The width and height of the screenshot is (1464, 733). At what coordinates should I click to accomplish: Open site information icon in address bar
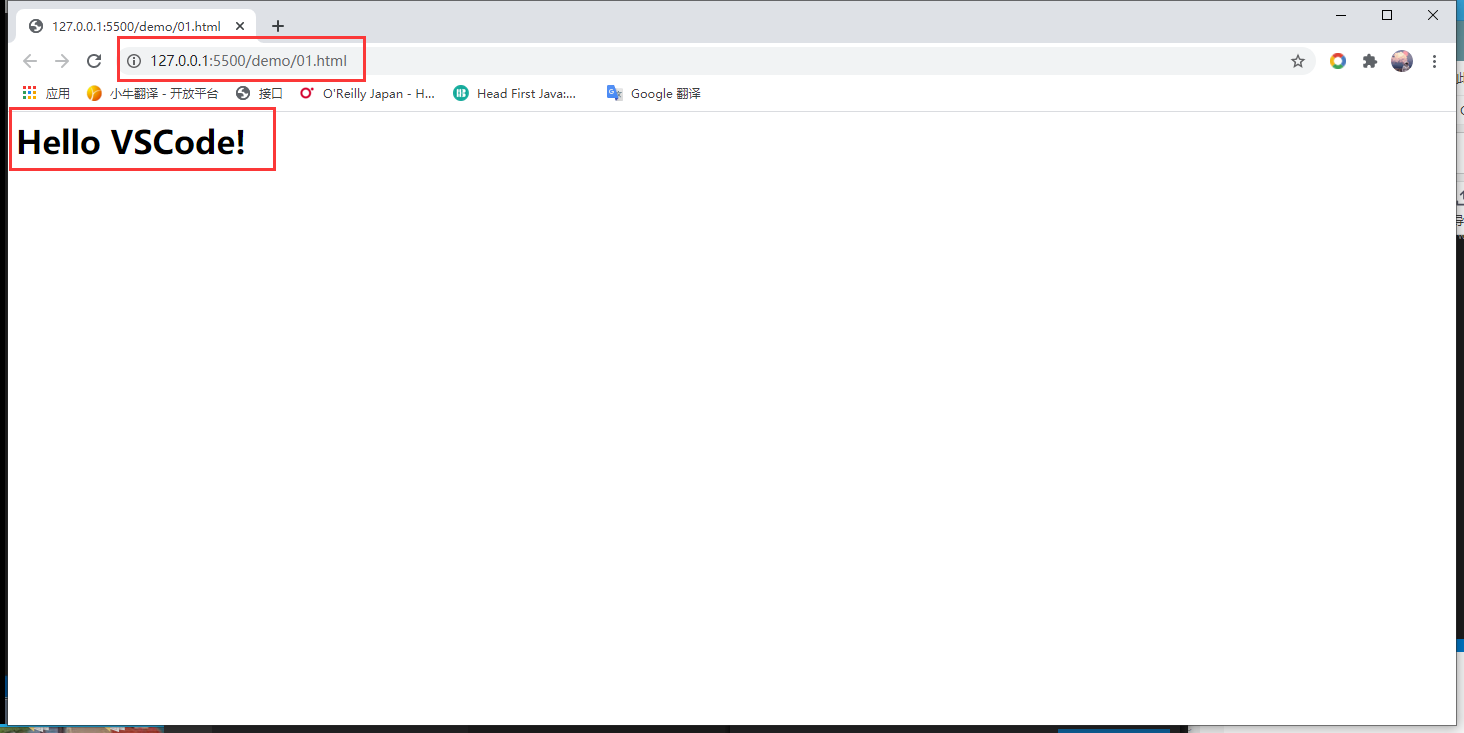coord(134,61)
